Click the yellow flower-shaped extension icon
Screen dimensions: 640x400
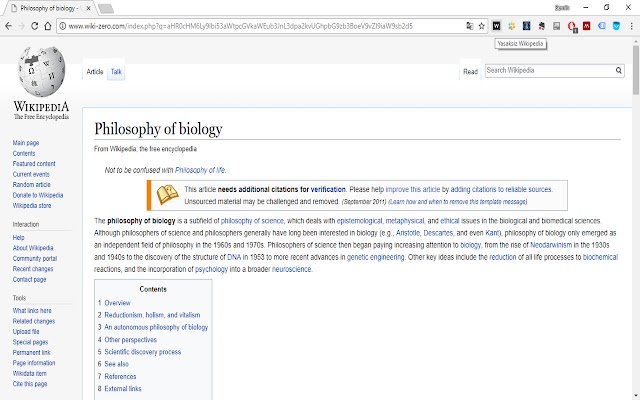(x=511, y=26)
